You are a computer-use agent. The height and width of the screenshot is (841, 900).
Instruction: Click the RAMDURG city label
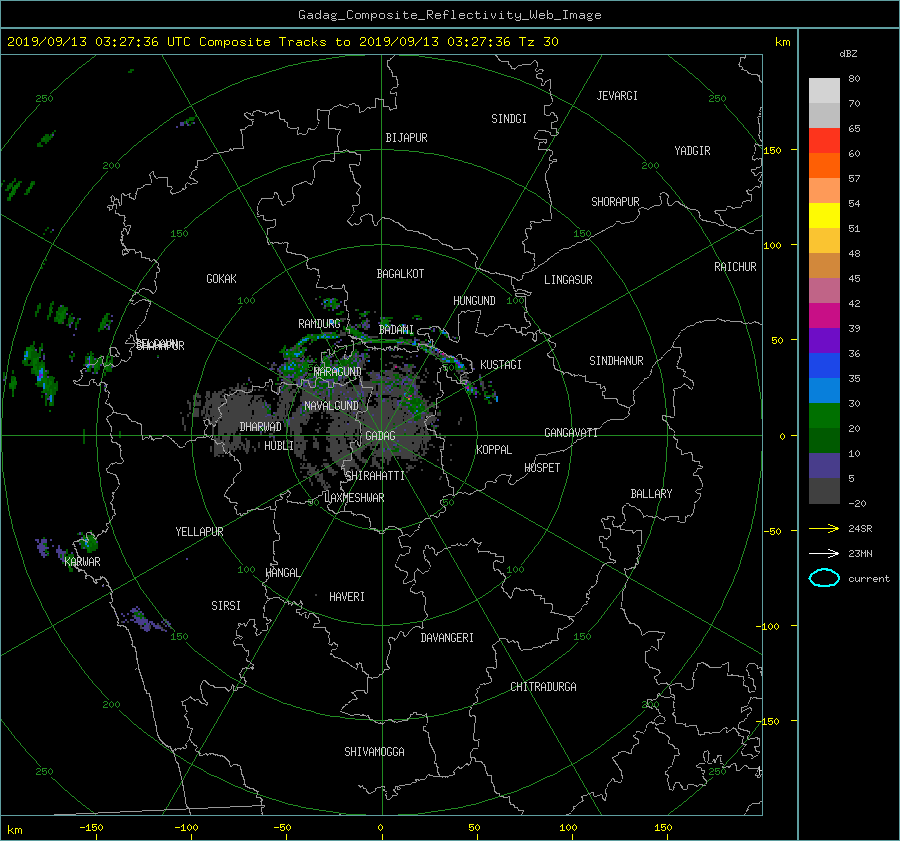coord(319,324)
